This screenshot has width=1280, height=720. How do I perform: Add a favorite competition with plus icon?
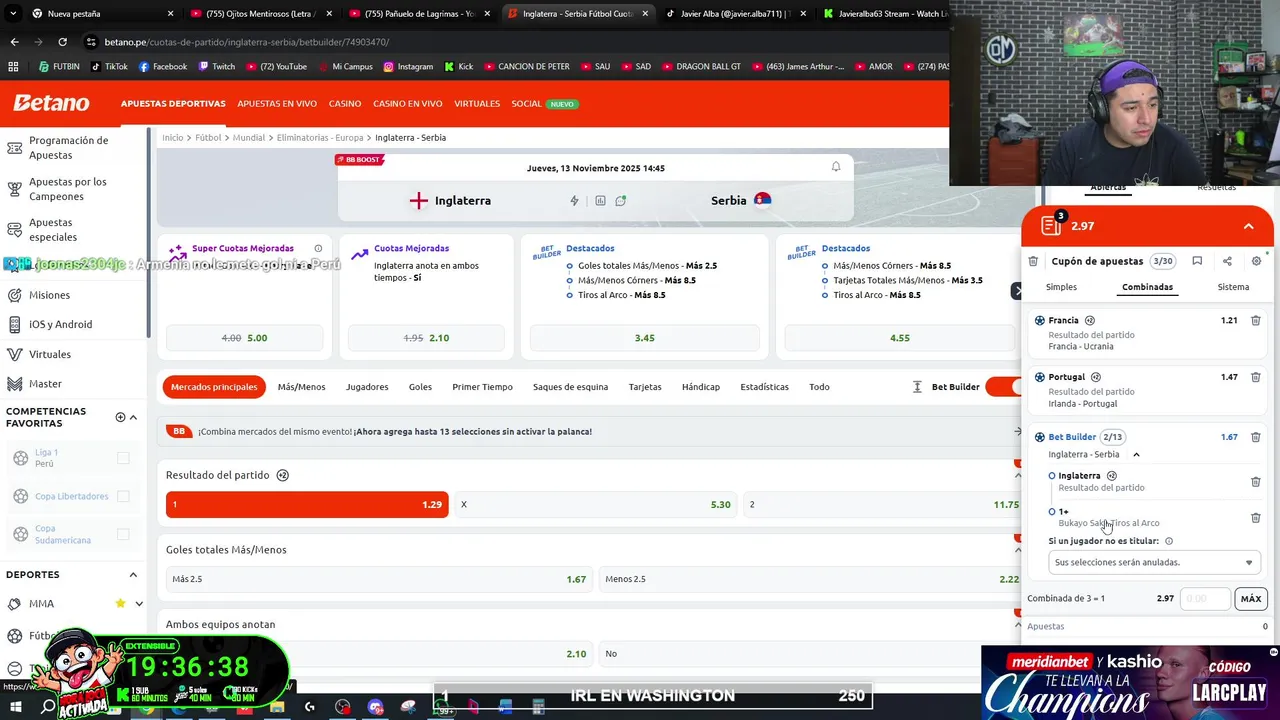tap(120, 417)
